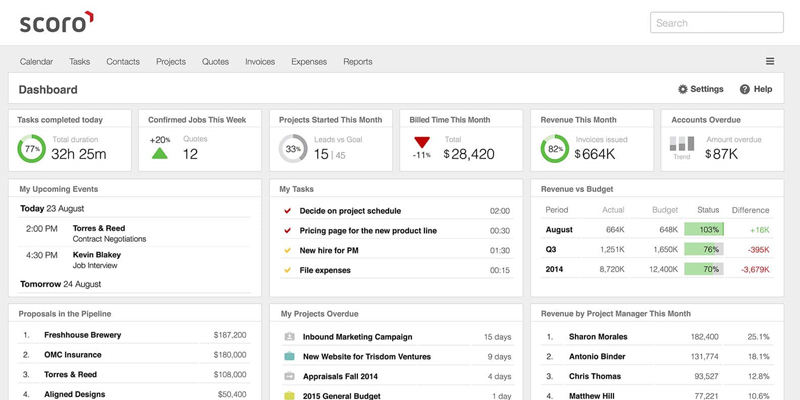The width and height of the screenshot is (800, 400).
Task: Switch to the Calendar menu item
Action: (36, 62)
